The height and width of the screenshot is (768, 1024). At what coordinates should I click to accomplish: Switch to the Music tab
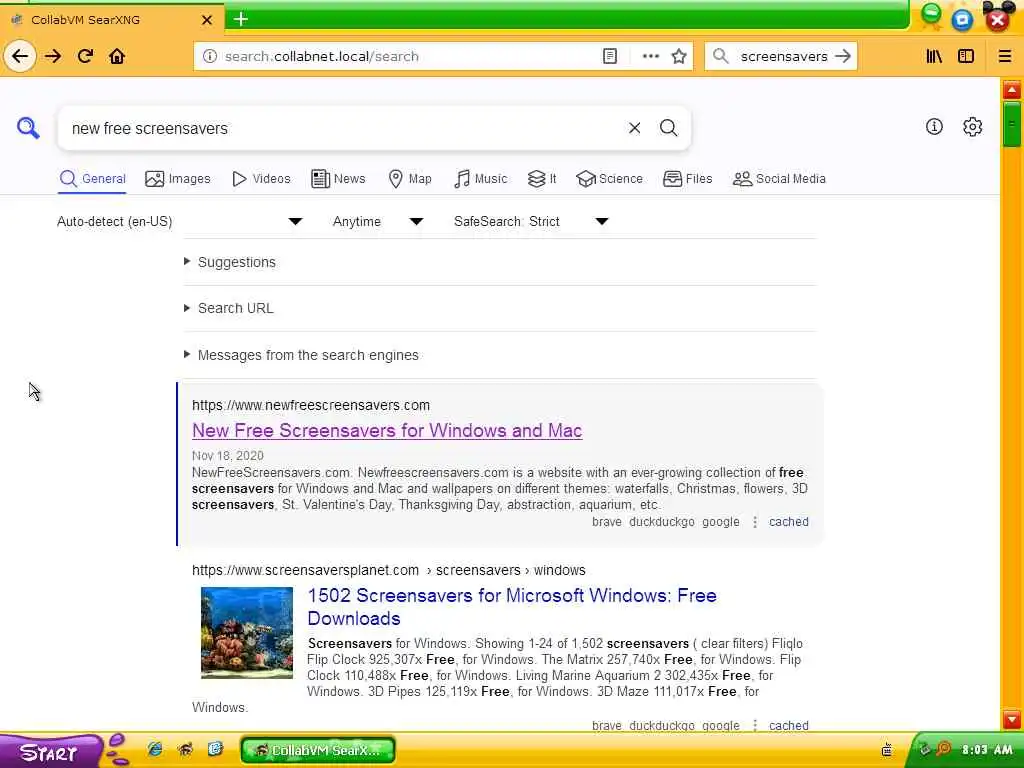[481, 179]
